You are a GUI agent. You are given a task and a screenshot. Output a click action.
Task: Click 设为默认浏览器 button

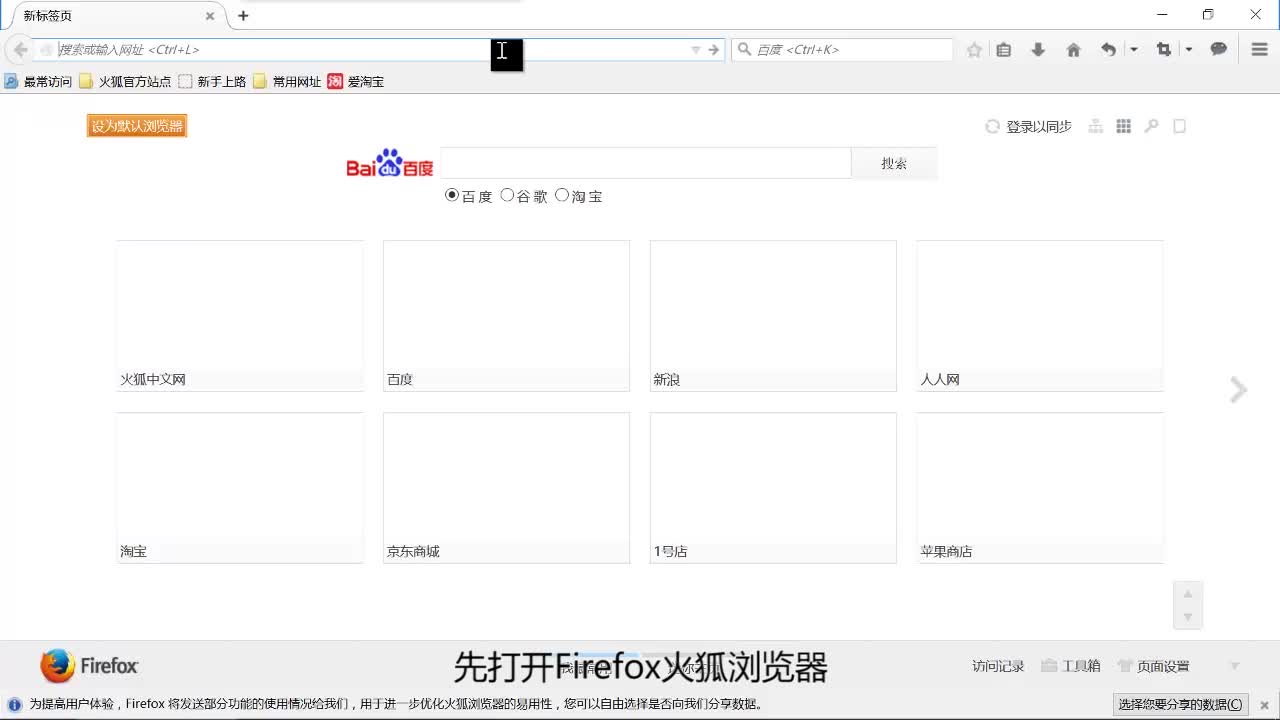[x=137, y=126]
